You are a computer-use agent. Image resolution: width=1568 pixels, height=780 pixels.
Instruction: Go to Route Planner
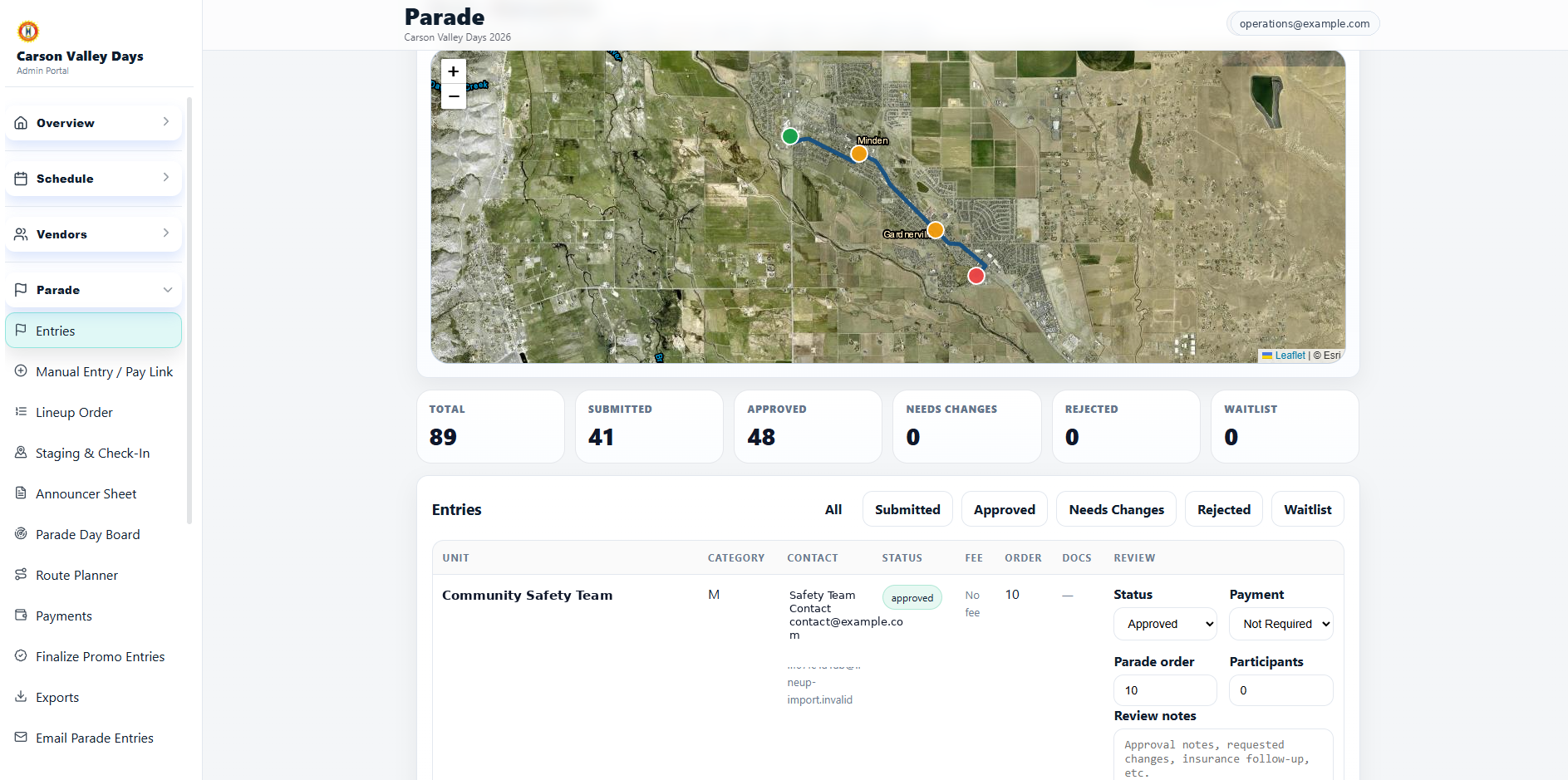(93, 575)
